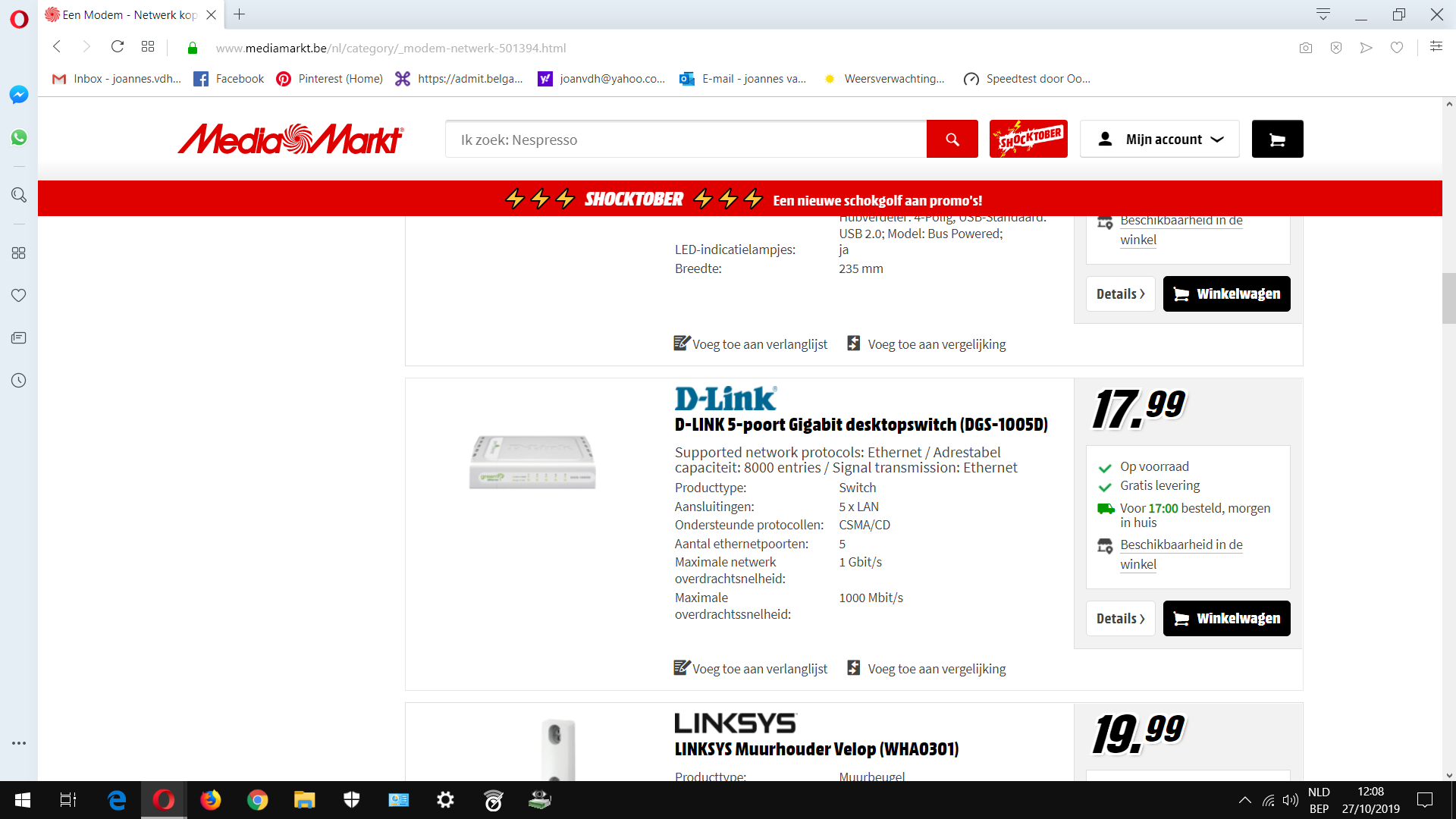Focus the Ik zoek search field

(x=686, y=139)
